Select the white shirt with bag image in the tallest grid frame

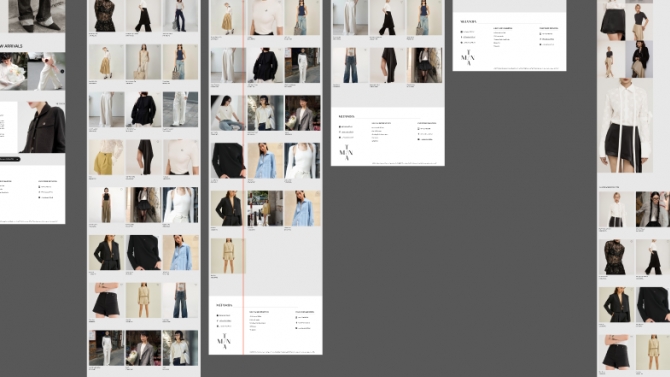click(180, 348)
